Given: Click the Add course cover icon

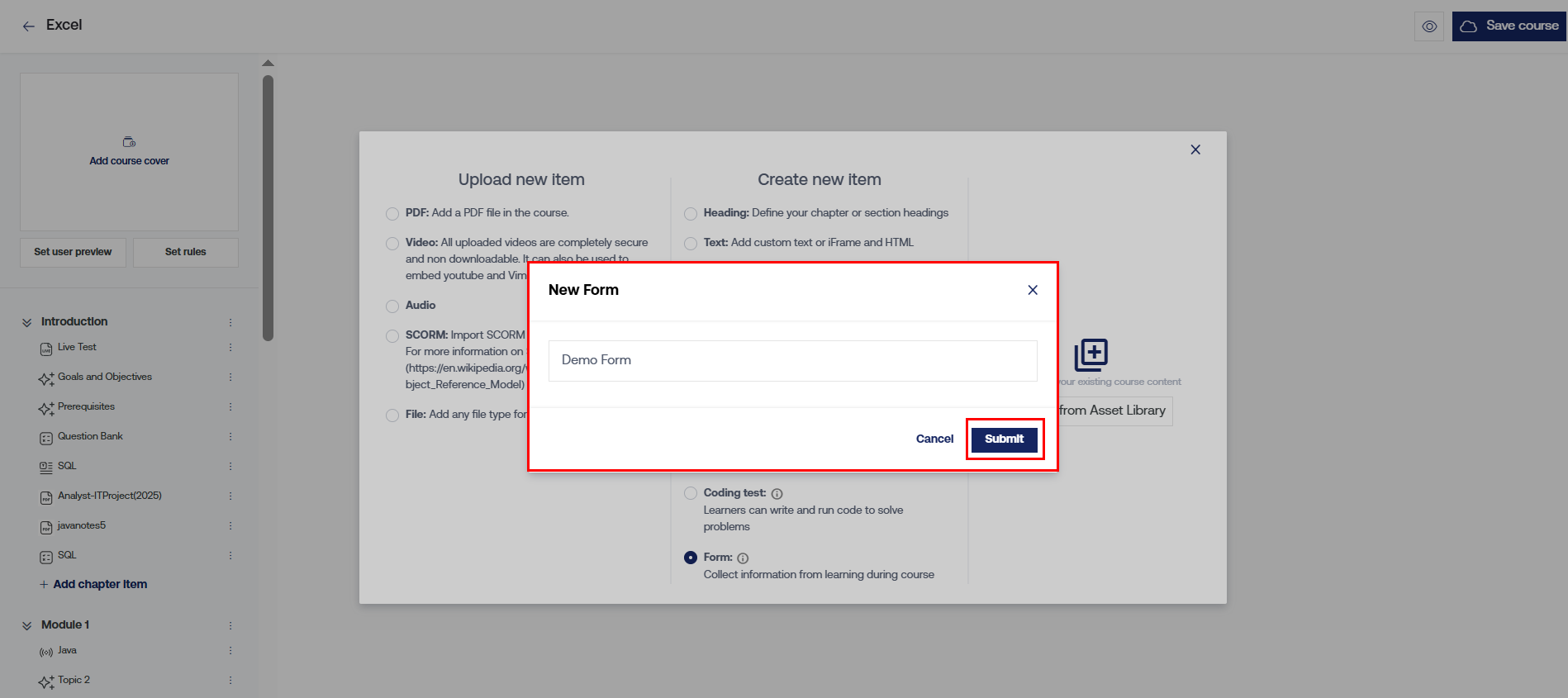Looking at the screenshot, I should (129, 142).
